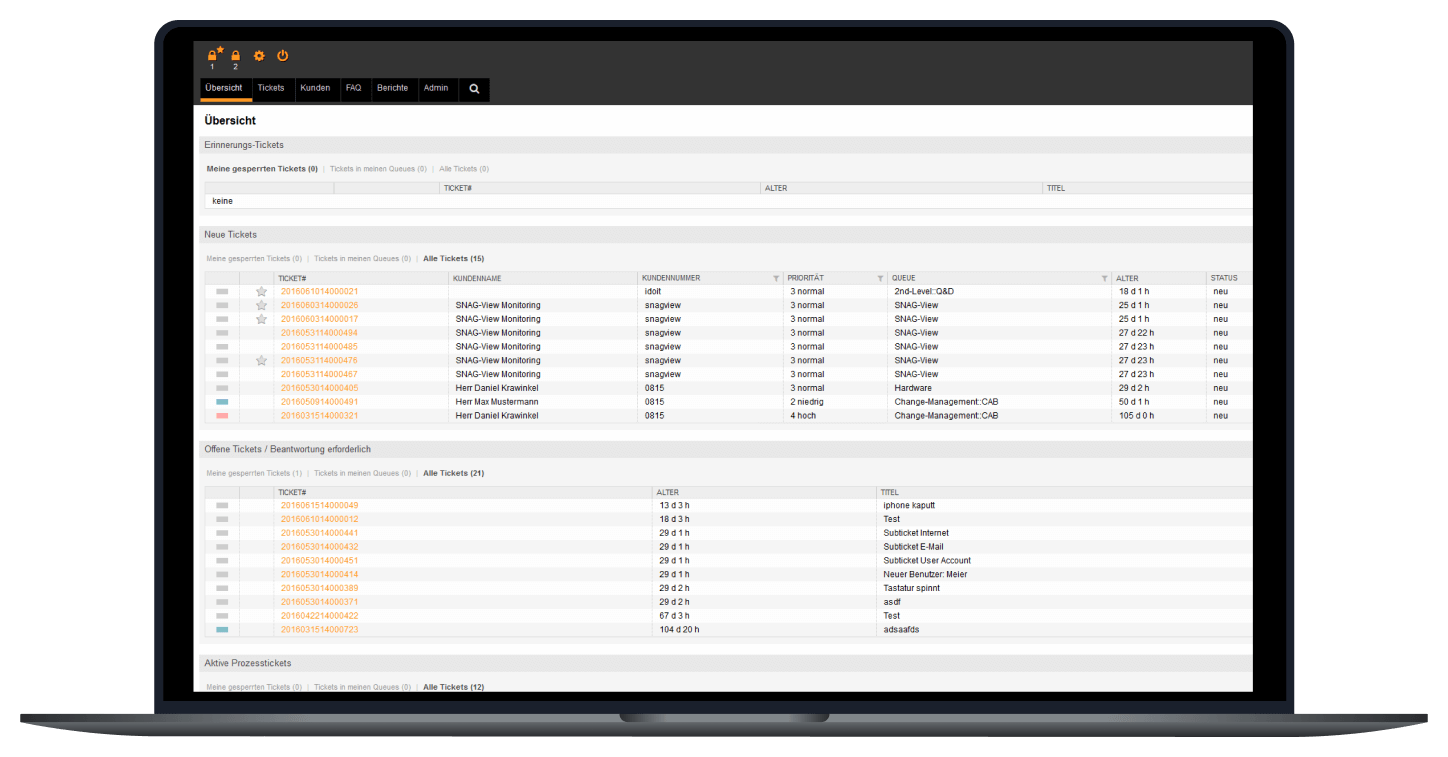The height and width of the screenshot is (757, 1448).
Task: Click priority flag of ticket 2016061514000049
Action: pyautogui.click(x=222, y=505)
